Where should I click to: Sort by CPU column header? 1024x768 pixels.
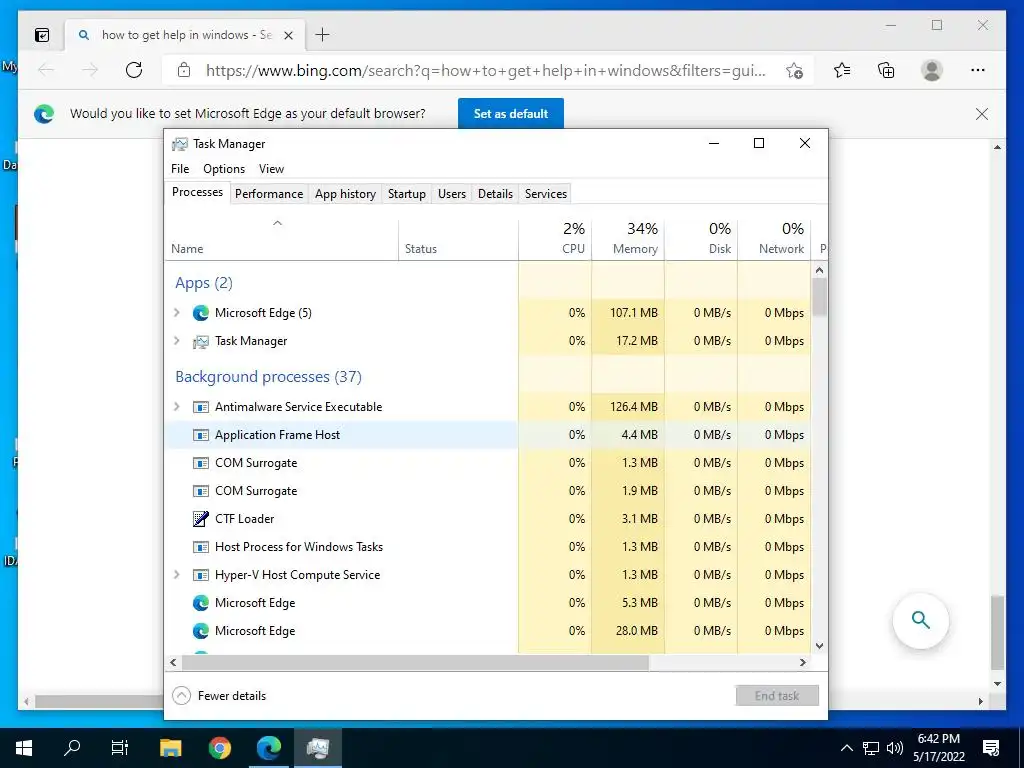555,240
